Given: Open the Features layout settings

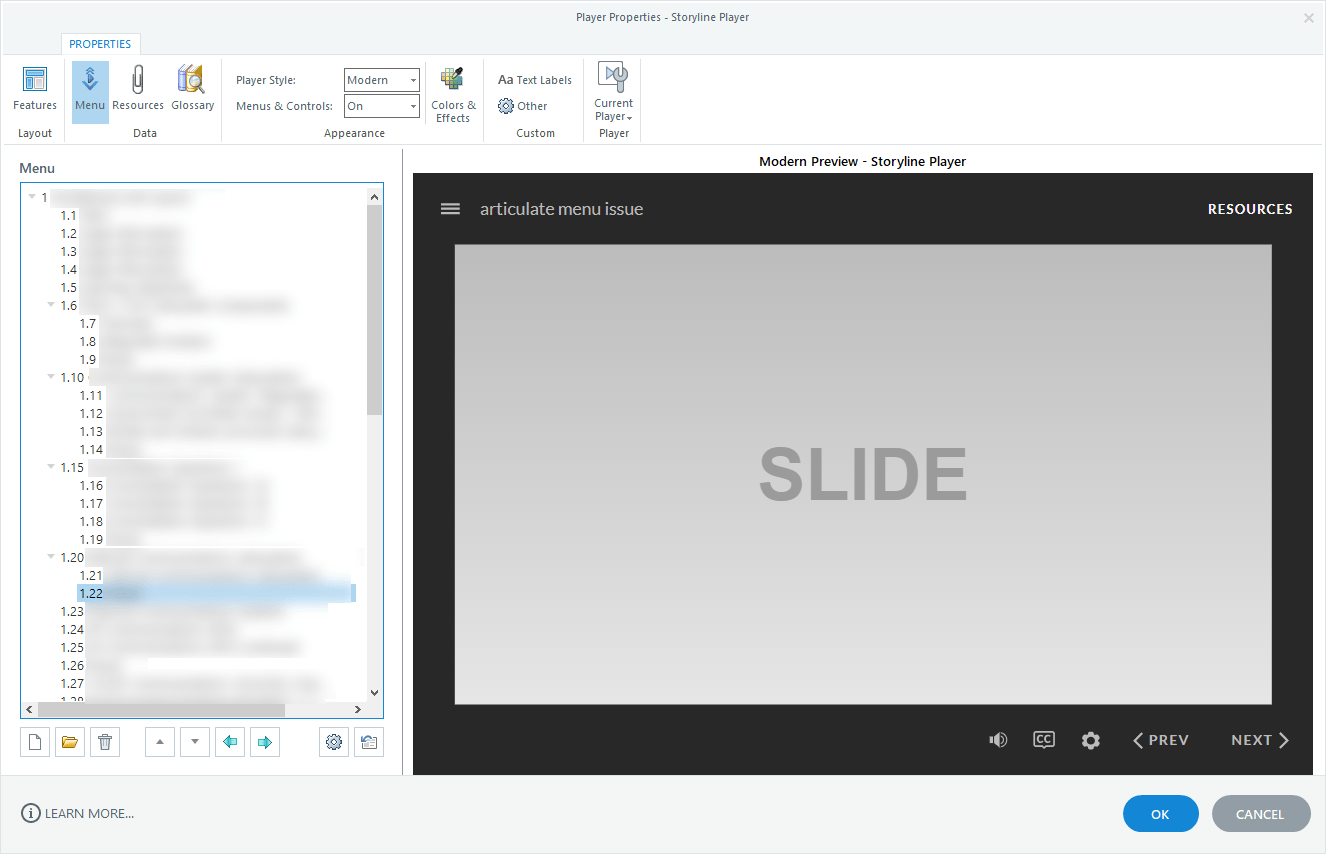Looking at the screenshot, I should (x=35, y=90).
